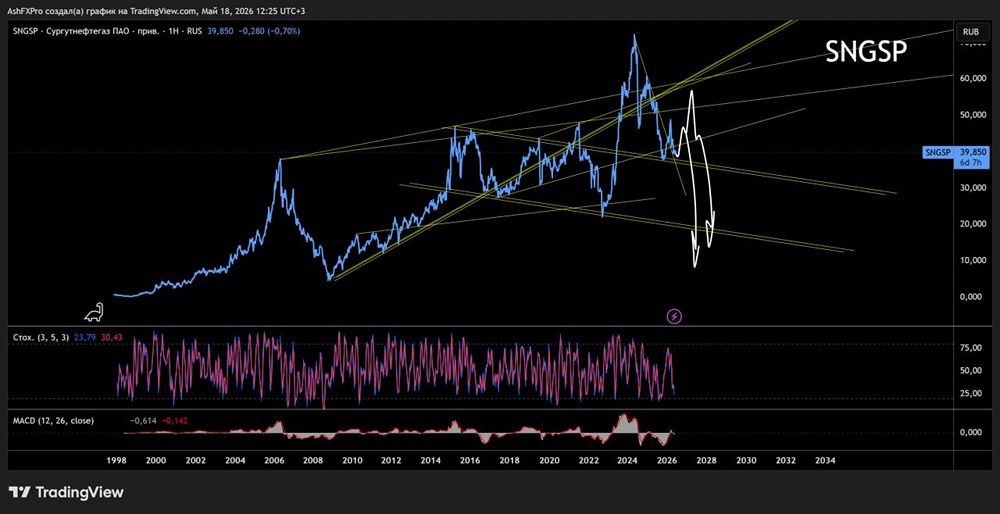Click the 50,00 Stochastic axis label
Viewport: 1000px width, 514px height.
coord(971,371)
